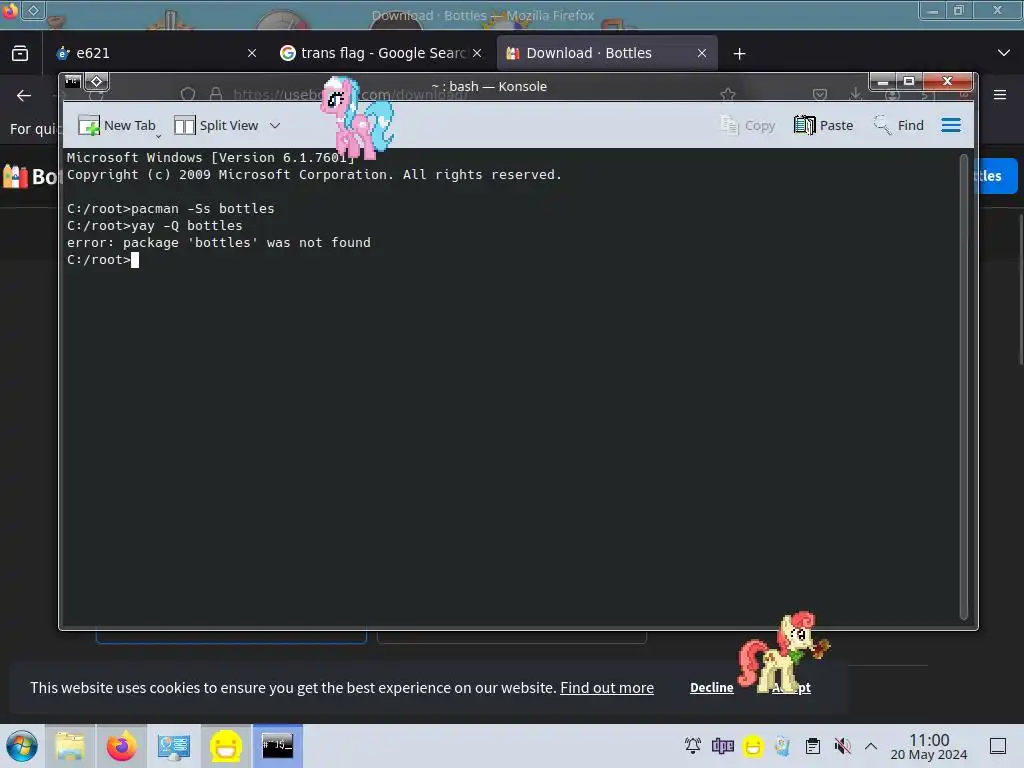Select the Download · Bottles tab
Image resolution: width=1024 pixels, height=768 pixels.
tap(607, 53)
